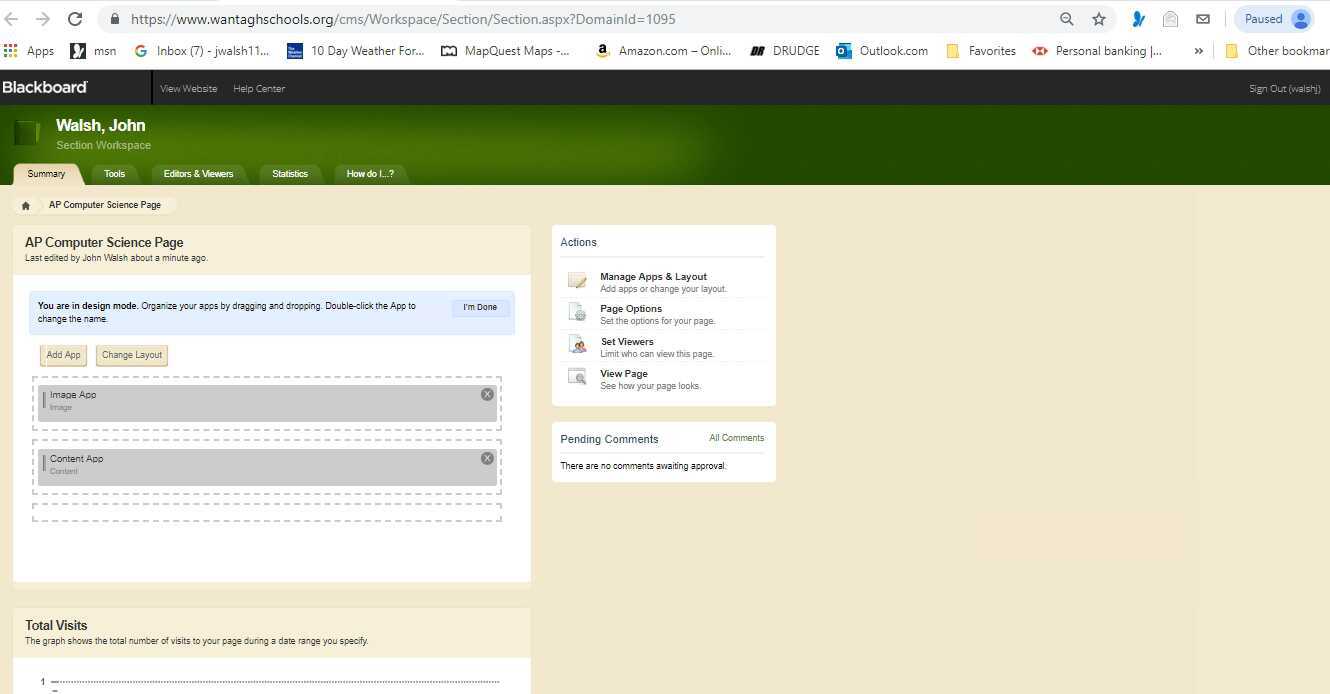Image resolution: width=1330 pixels, height=694 pixels.
Task: Click I'm Done to exit design mode
Action: point(479,306)
